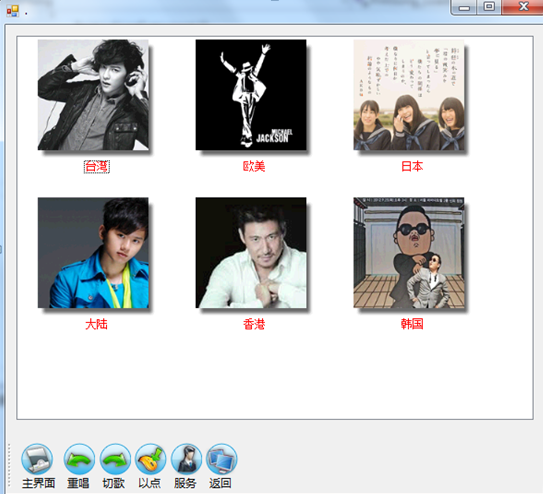Open the 已点 selected songs icon
Image resolution: width=543 pixels, height=494 pixels.
(x=150, y=459)
